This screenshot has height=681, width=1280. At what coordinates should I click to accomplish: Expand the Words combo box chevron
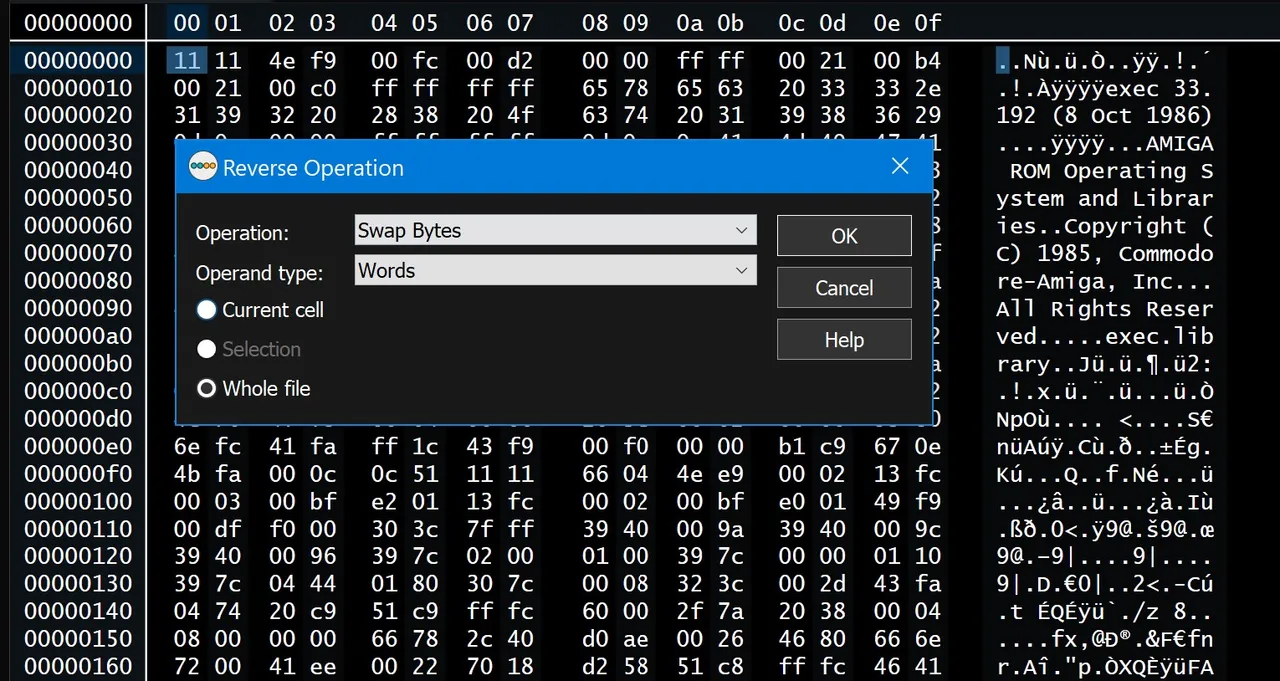[x=741, y=270]
